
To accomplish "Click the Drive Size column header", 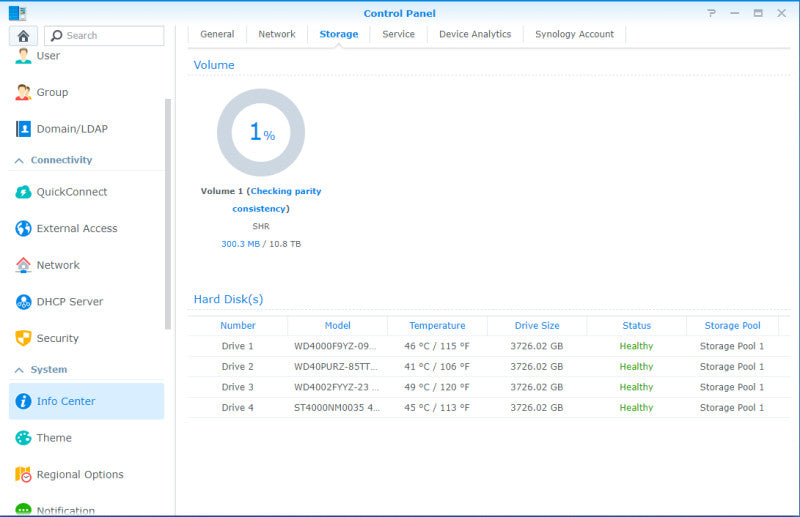I will (537, 326).
